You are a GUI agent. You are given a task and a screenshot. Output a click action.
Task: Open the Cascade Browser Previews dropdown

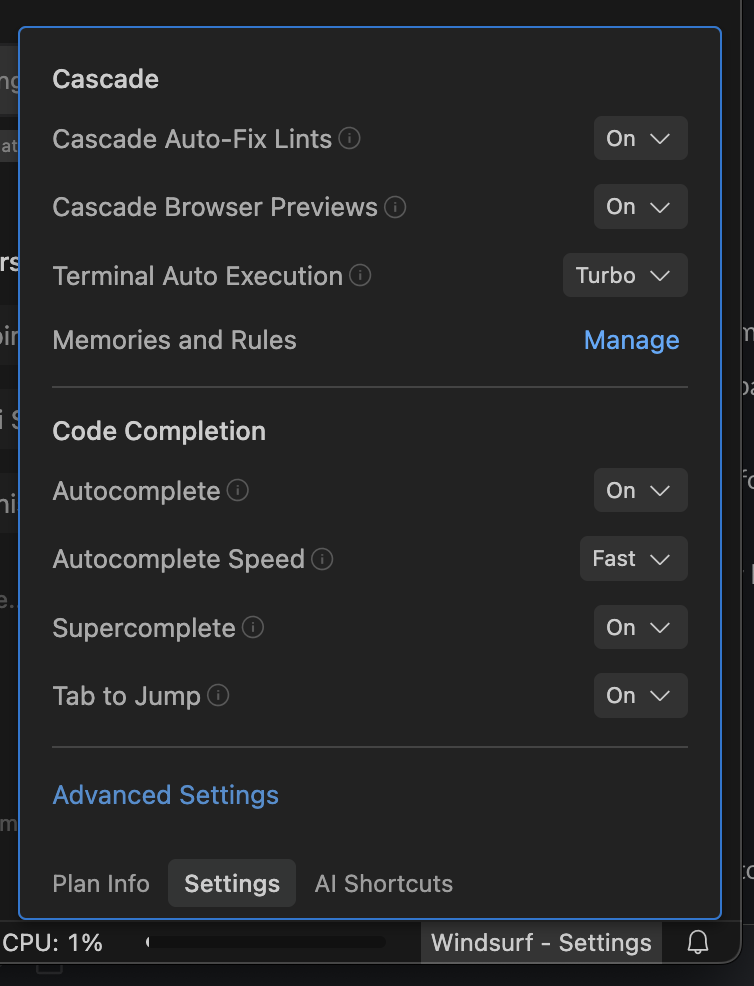(x=640, y=207)
